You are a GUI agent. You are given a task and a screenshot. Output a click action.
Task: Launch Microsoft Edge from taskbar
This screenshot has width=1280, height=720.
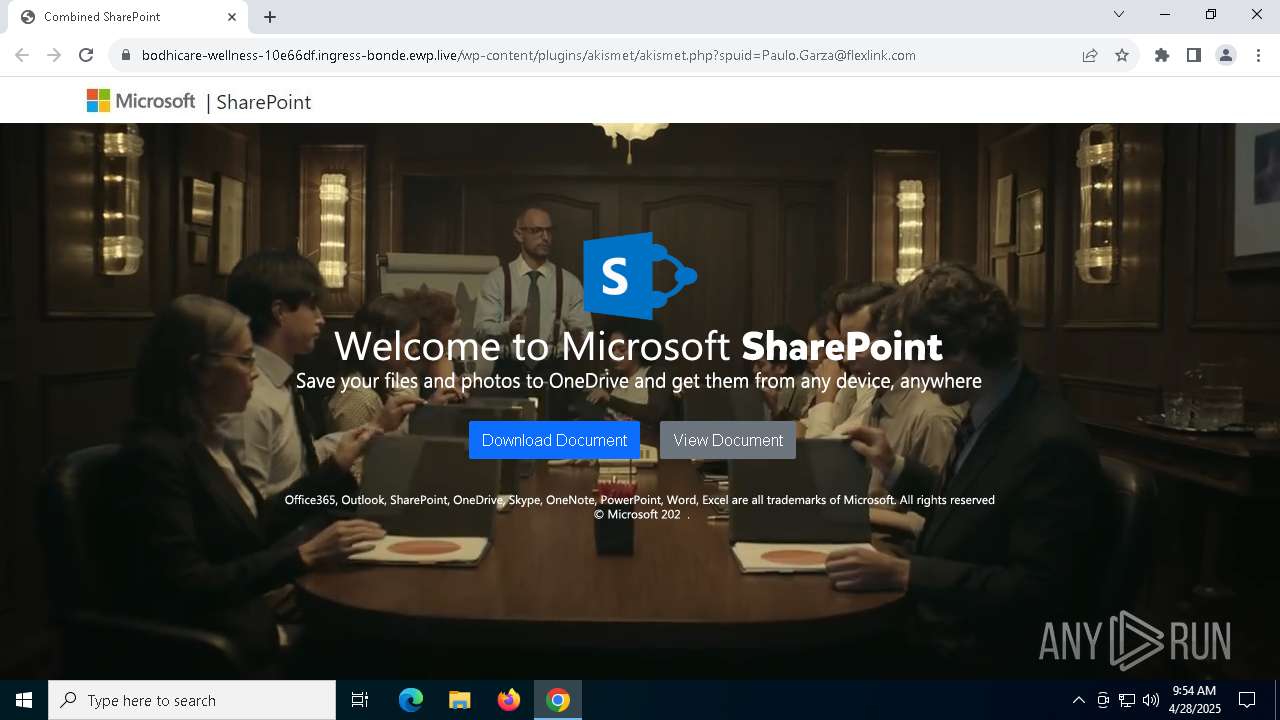click(x=411, y=700)
